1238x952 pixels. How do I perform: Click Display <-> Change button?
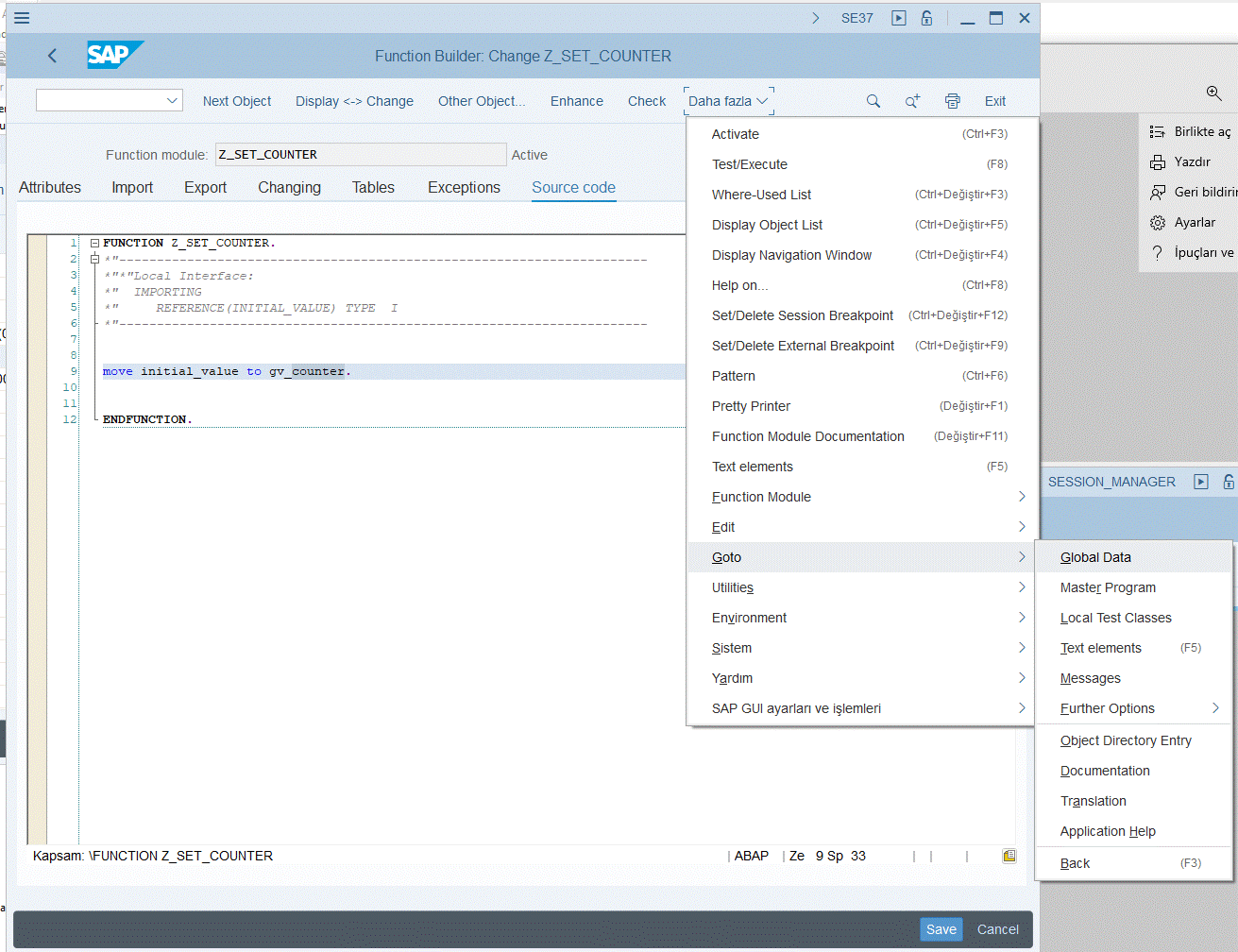click(354, 101)
